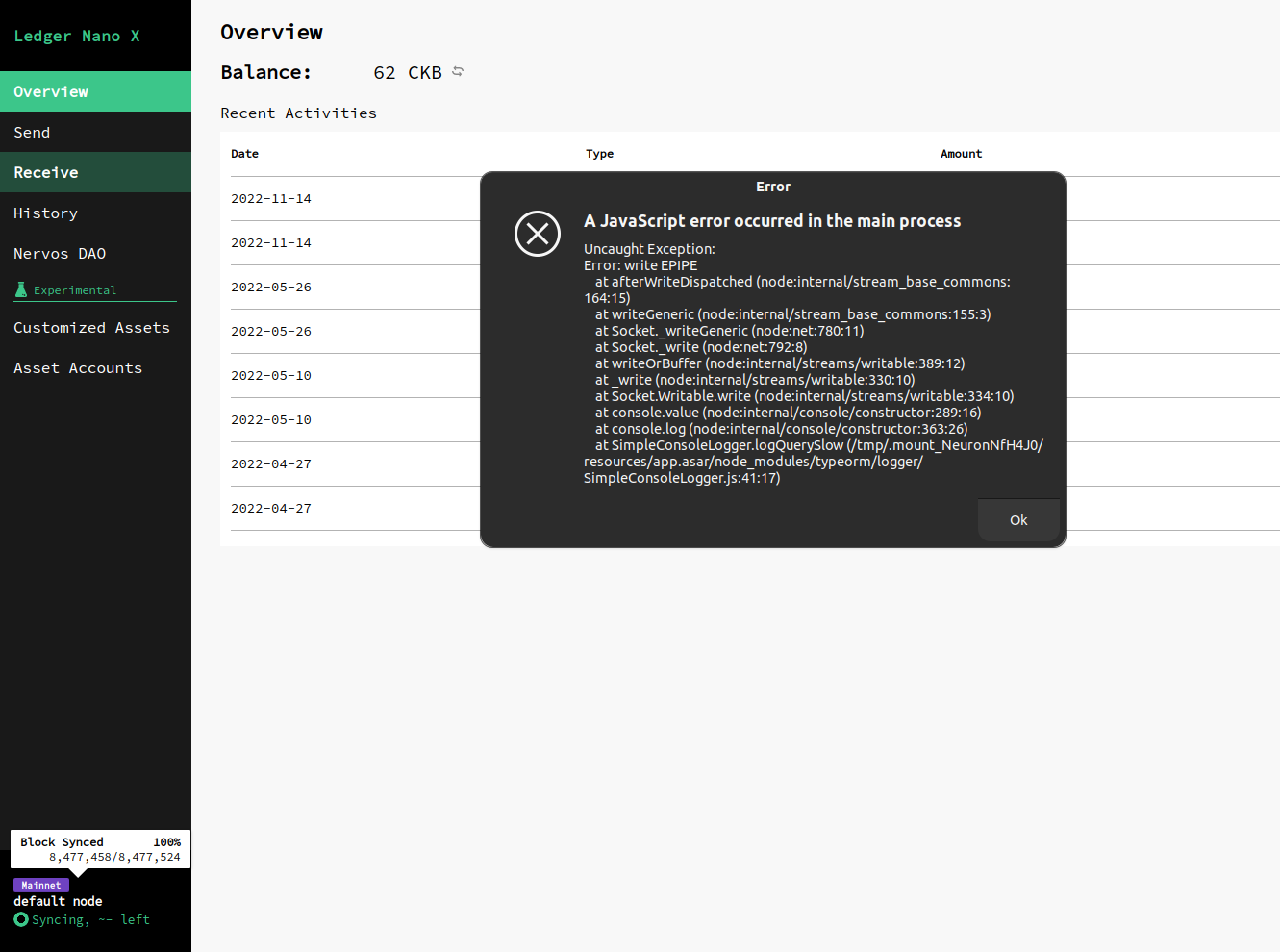Click the Experimental flask icon
Image resolution: width=1280 pixels, height=952 pixels.
coord(21,289)
